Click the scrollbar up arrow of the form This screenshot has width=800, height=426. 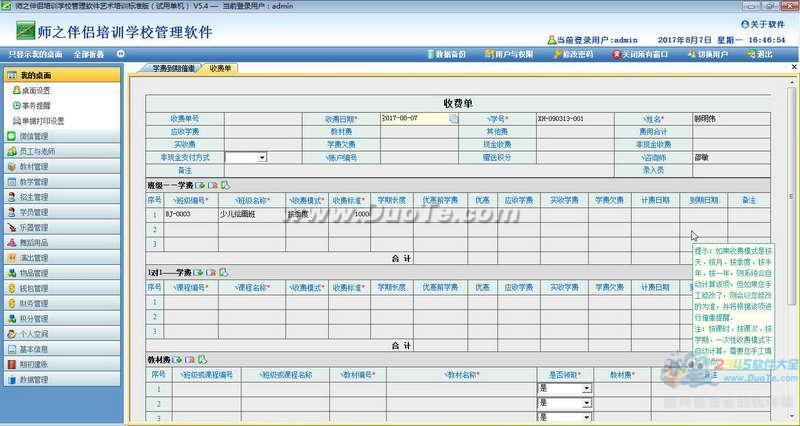tap(792, 82)
